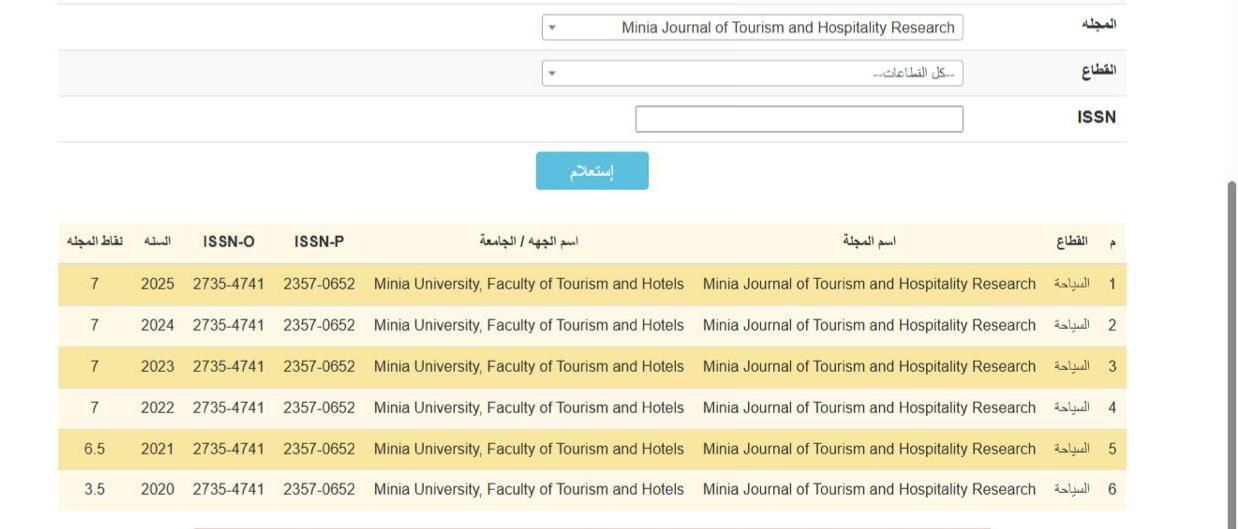Open the journal dropdown showing Minia Journal
This screenshot has width=1238, height=529.
[752, 28]
